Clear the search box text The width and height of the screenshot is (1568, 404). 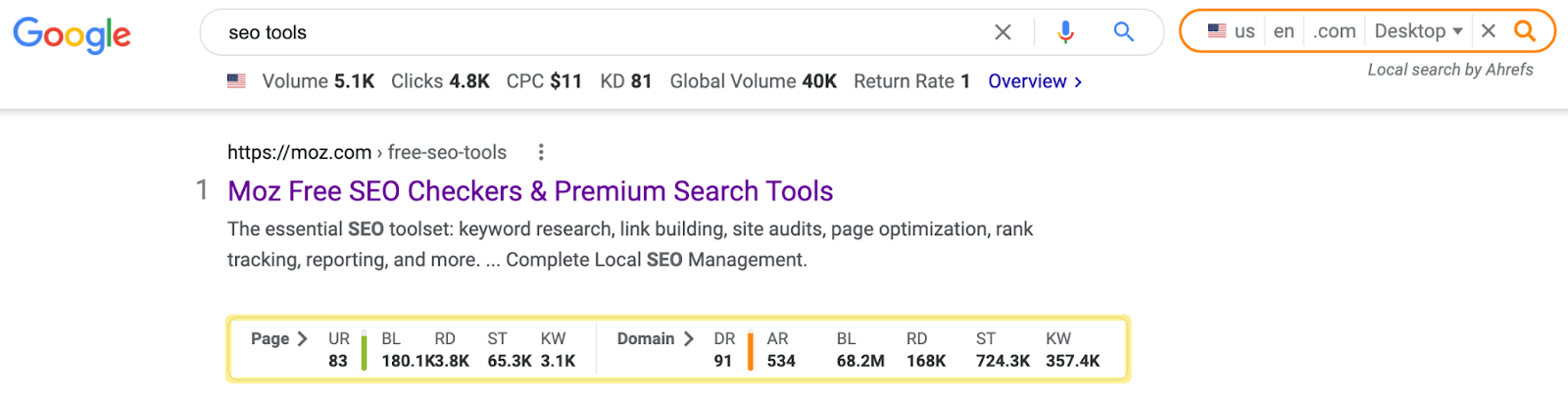point(1003,32)
